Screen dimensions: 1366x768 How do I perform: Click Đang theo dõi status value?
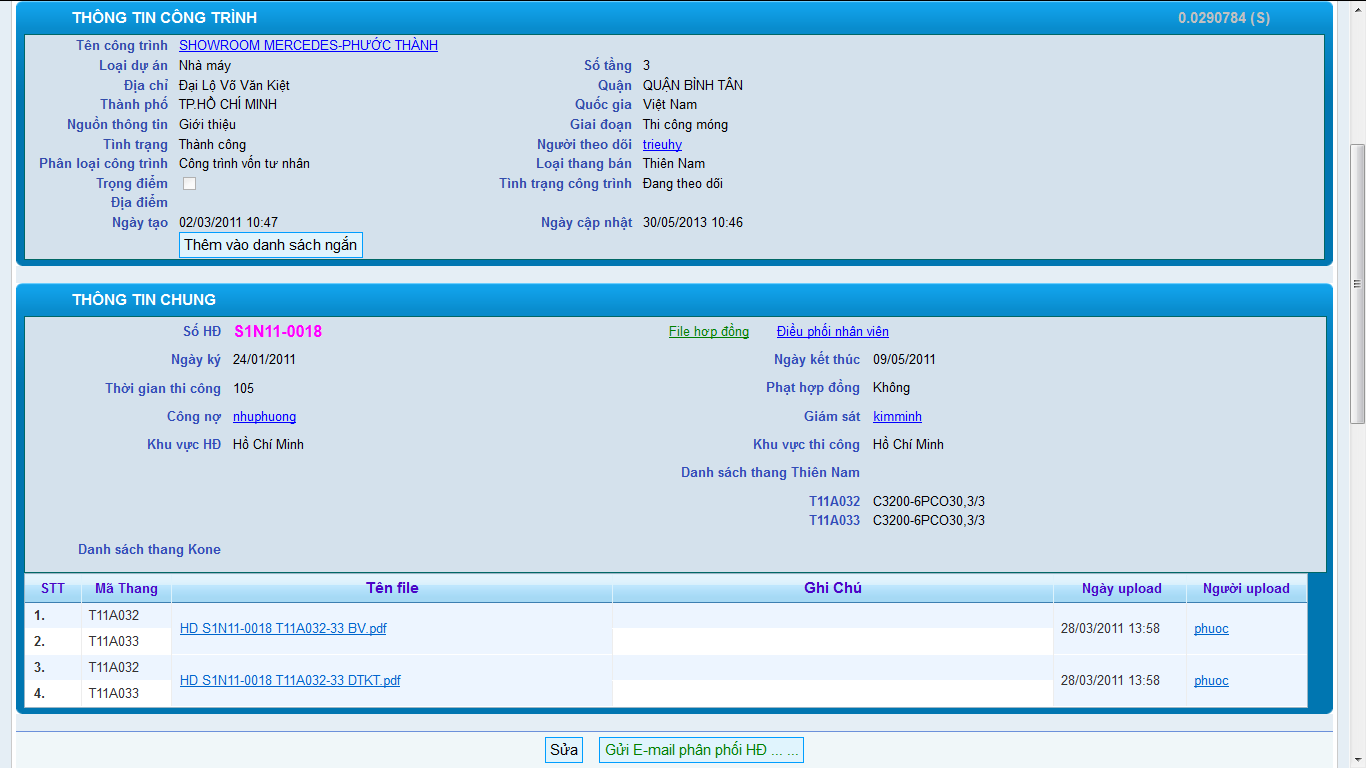click(683, 183)
